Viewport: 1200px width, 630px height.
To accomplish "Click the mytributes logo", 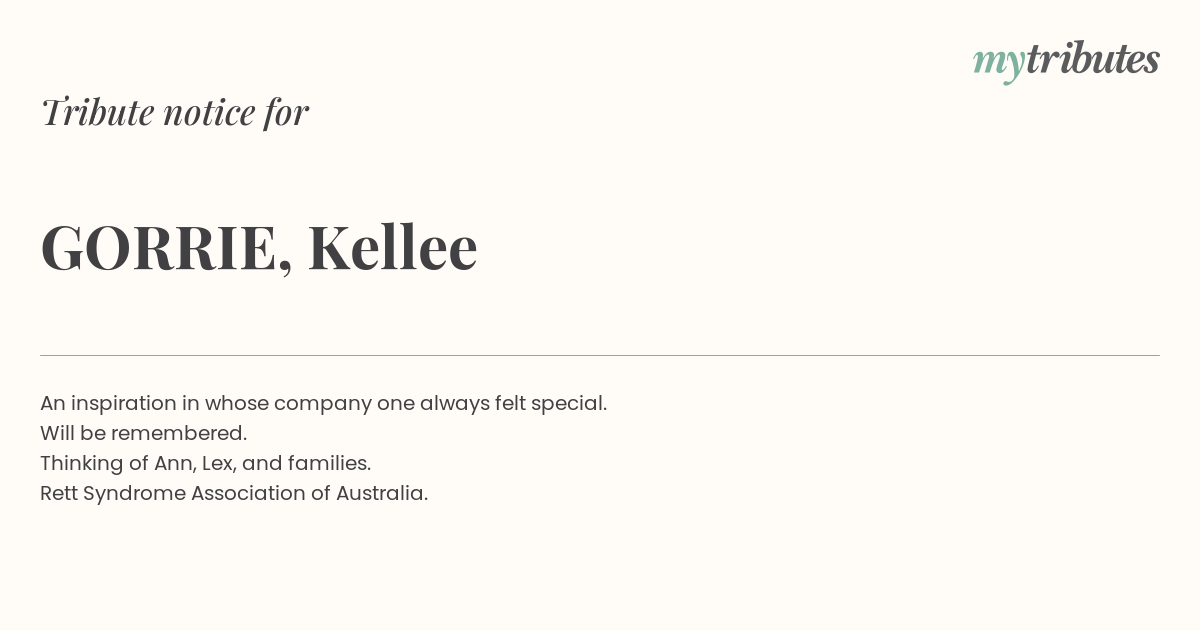I will click(x=1066, y=61).
